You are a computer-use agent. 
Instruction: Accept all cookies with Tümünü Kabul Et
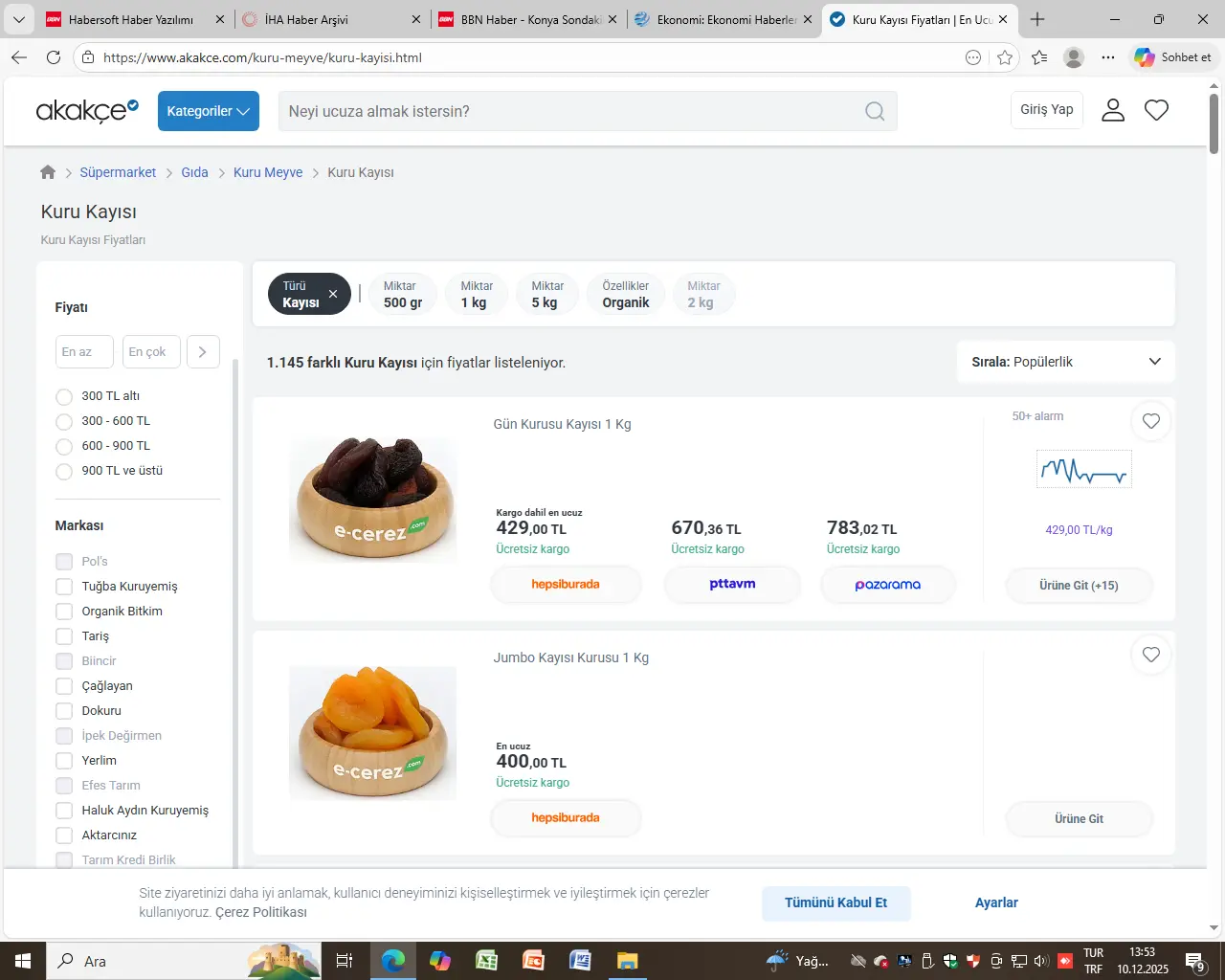[835, 902]
